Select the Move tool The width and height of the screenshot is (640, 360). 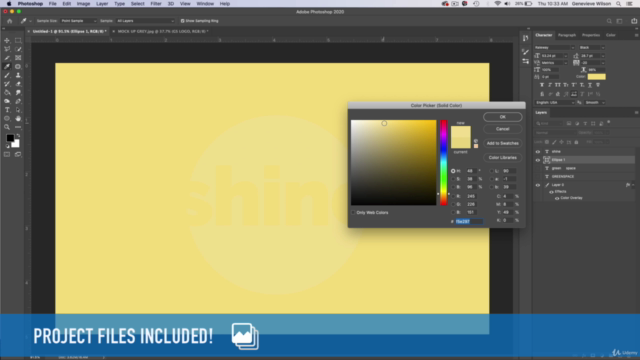[x=7, y=40]
